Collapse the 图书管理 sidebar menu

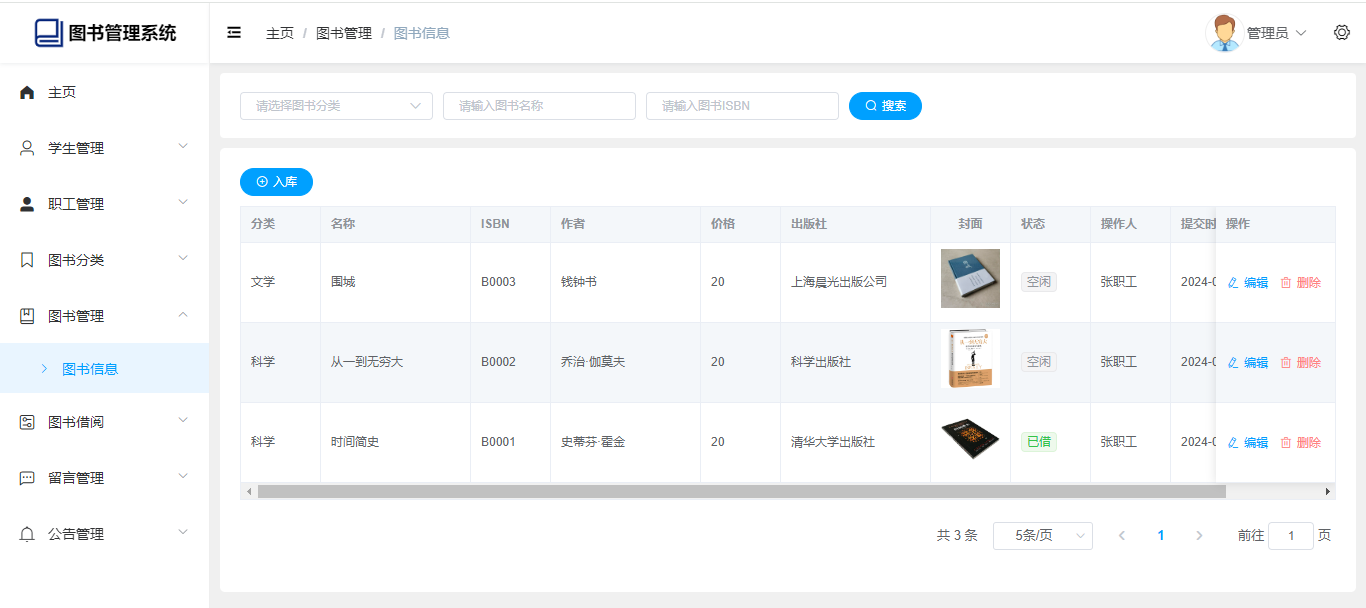click(x=104, y=316)
